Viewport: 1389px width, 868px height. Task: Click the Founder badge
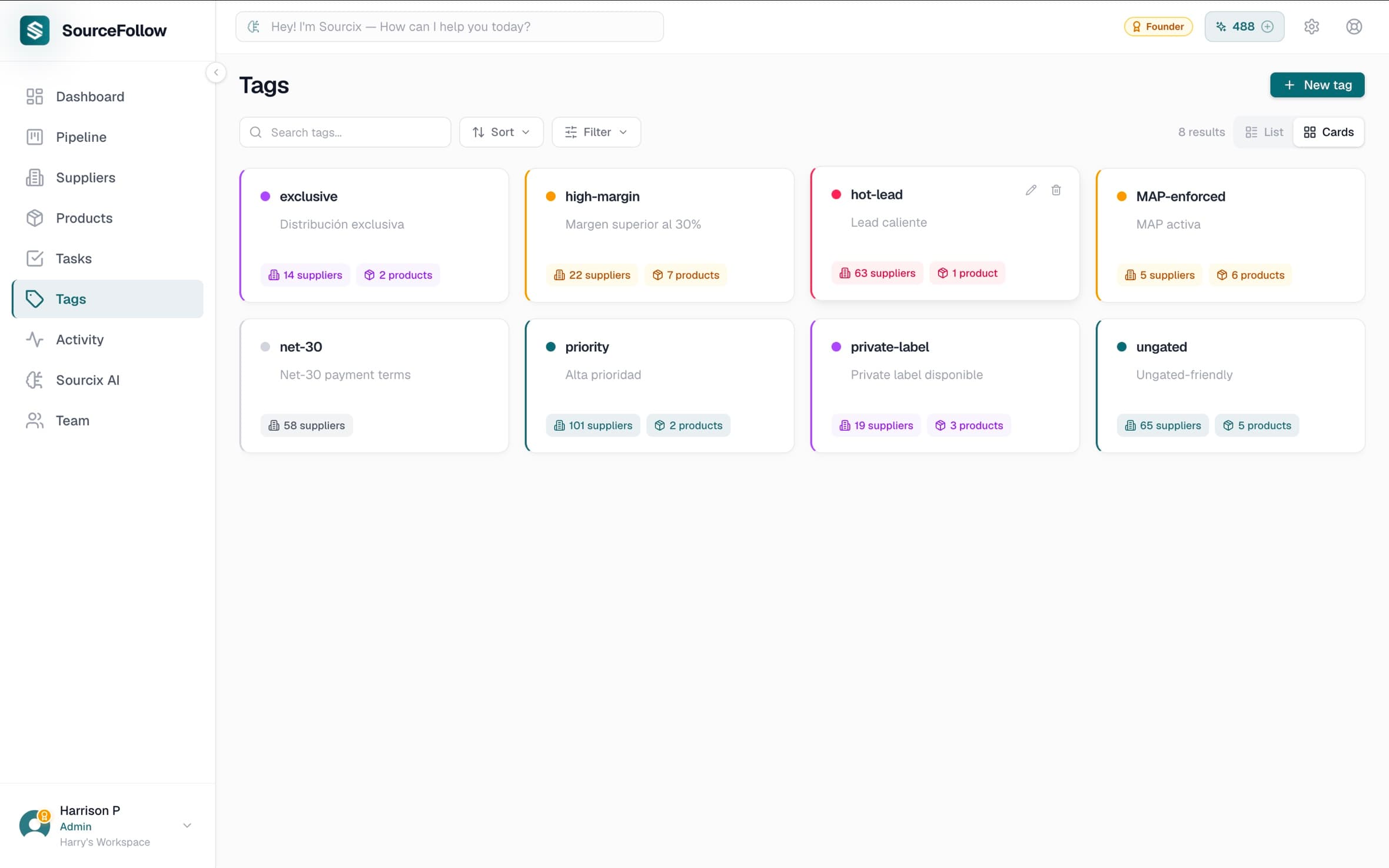(1158, 26)
